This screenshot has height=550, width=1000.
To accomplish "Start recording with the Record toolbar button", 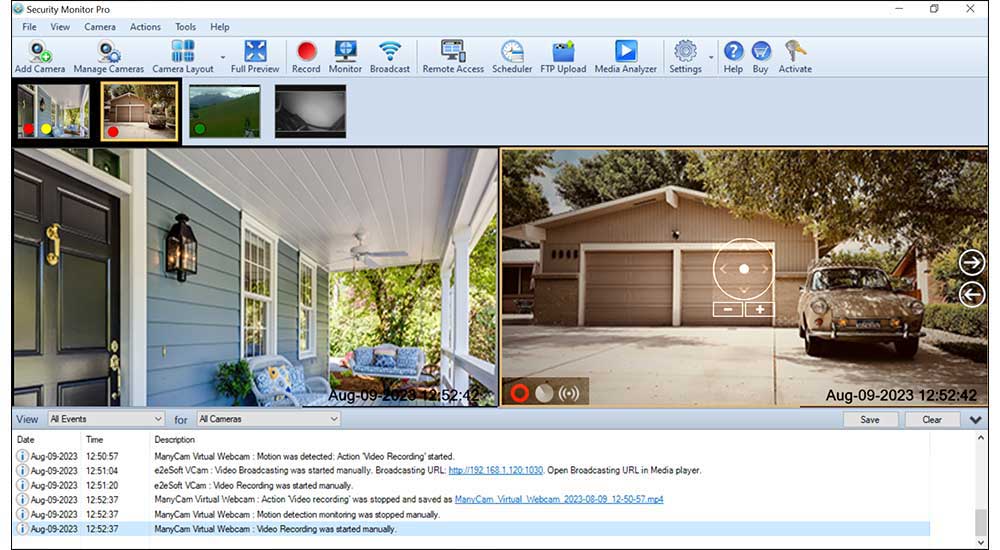I will click(x=306, y=56).
